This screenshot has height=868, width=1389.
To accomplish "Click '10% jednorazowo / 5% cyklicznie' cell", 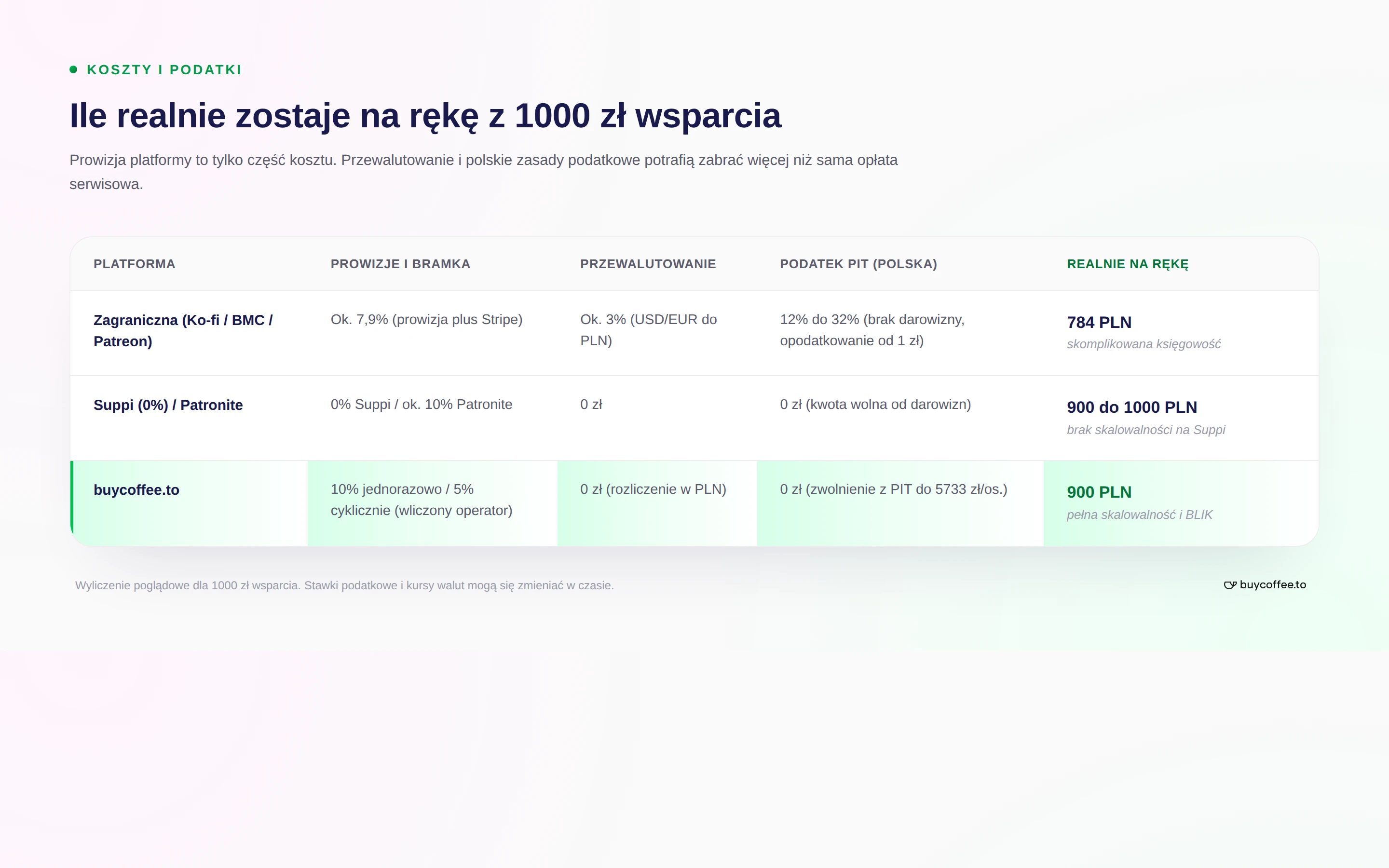I will [422, 500].
